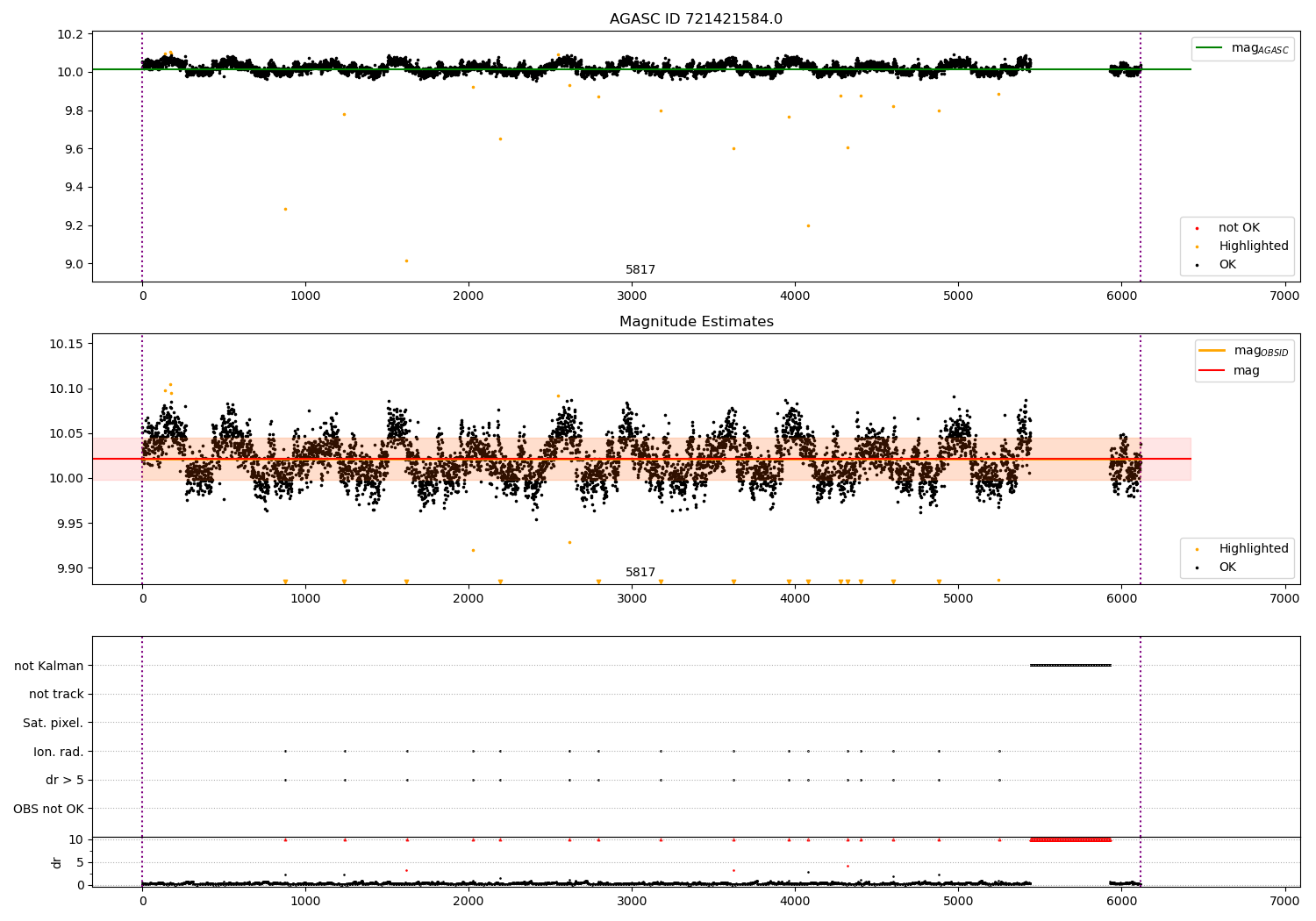Click the '9.0' y-tick of the top plot
Viewport: 1316px width, 921px height.
75,264
